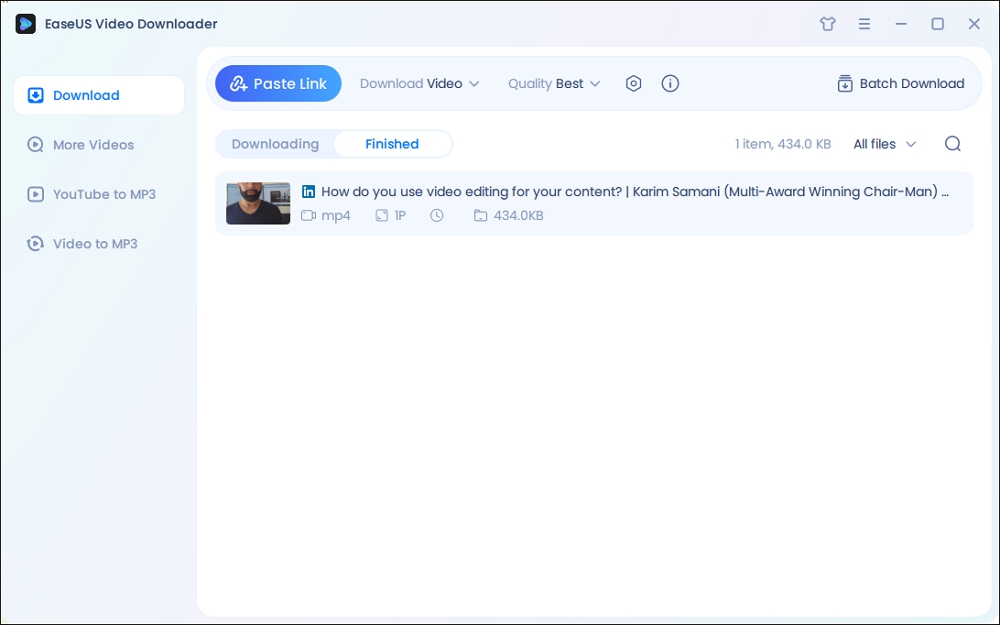The image size is (1000, 625).
Task: Click the EaseUS Video Downloader logo icon
Action: coord(26,24)
